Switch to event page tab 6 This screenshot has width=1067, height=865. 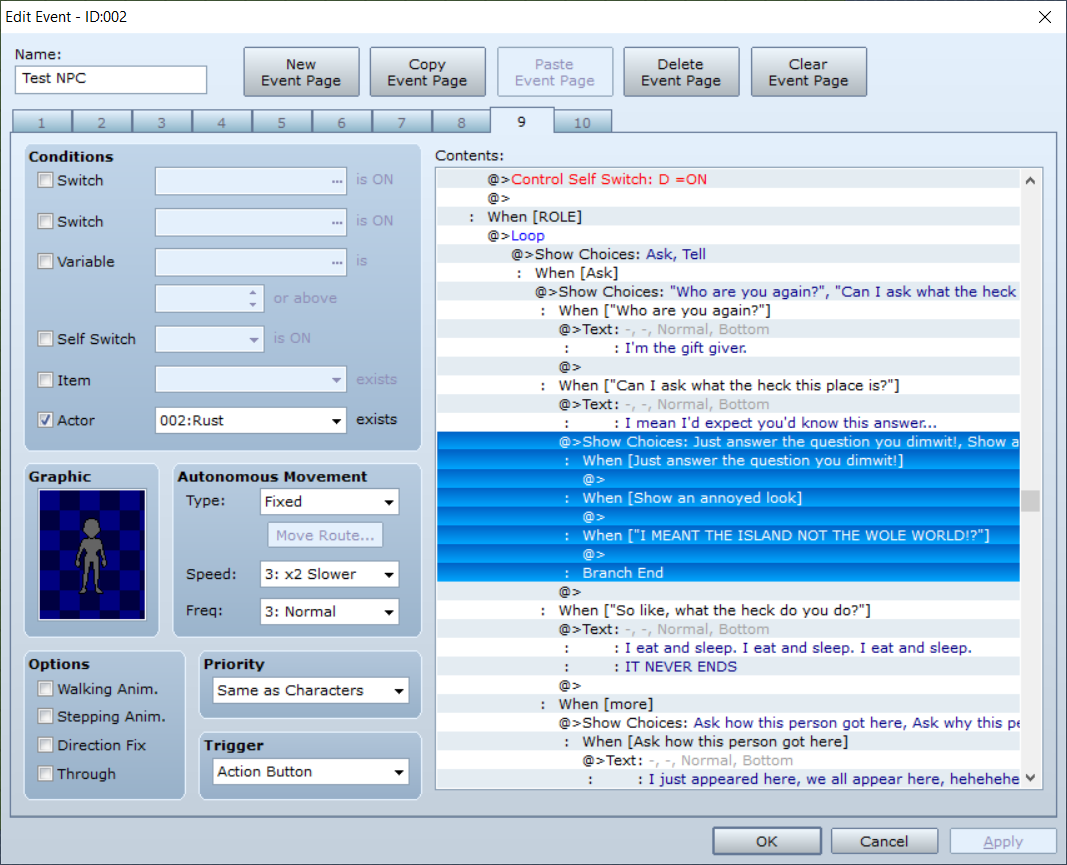pyautogui.click(x=341, y=123)
